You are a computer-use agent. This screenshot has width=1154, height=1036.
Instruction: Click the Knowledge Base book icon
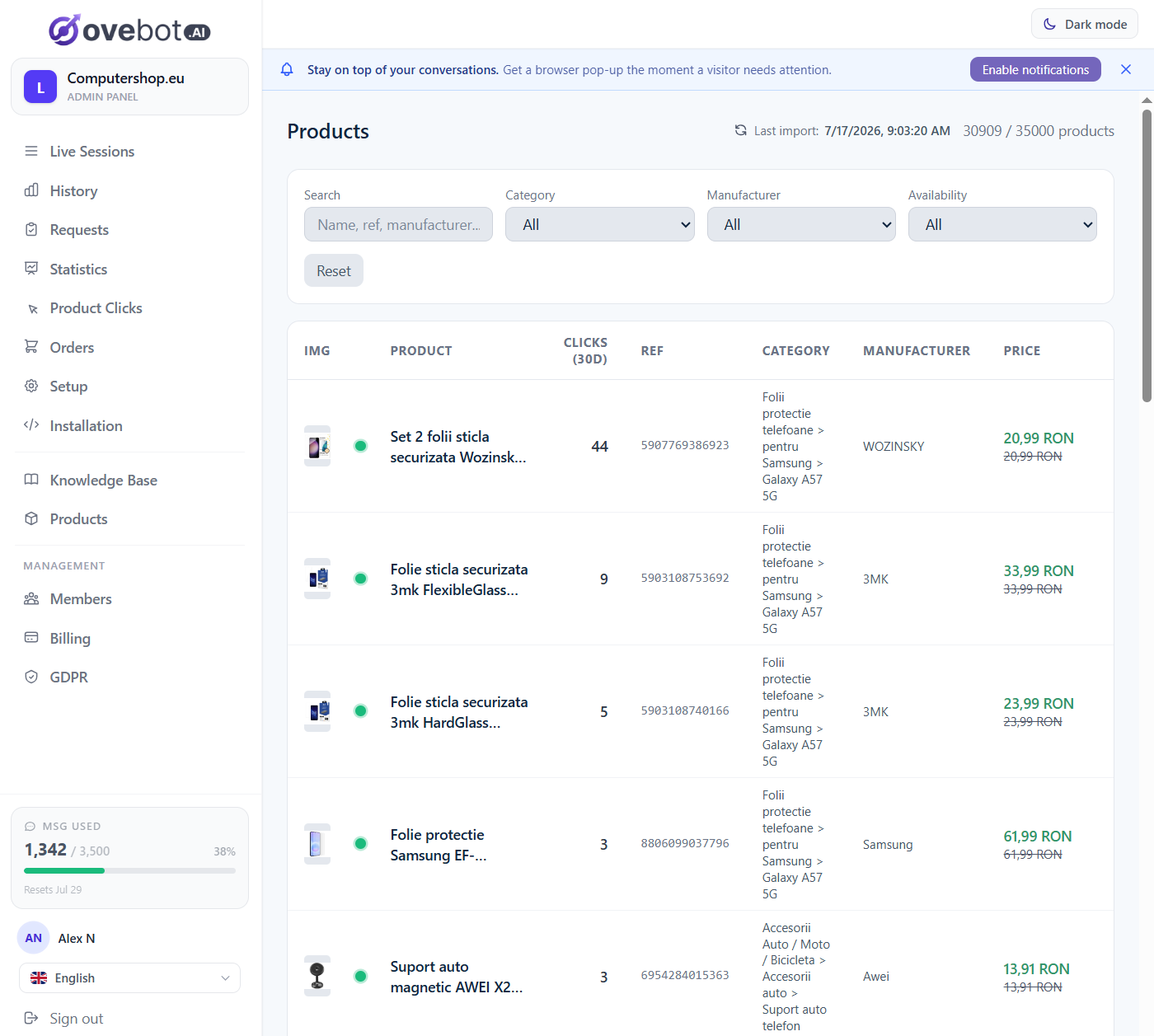click(31, 480)
